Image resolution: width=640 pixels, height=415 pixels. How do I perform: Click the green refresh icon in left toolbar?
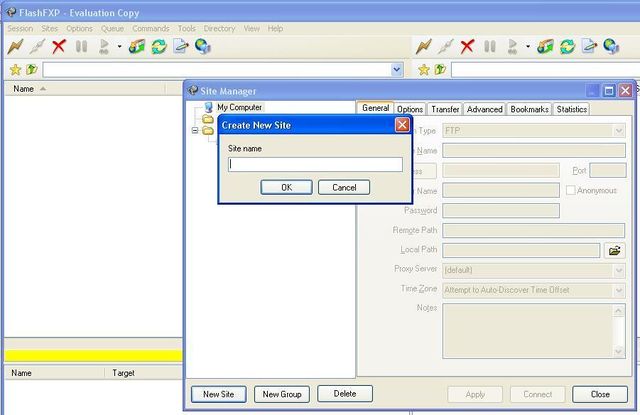(159, 46)
